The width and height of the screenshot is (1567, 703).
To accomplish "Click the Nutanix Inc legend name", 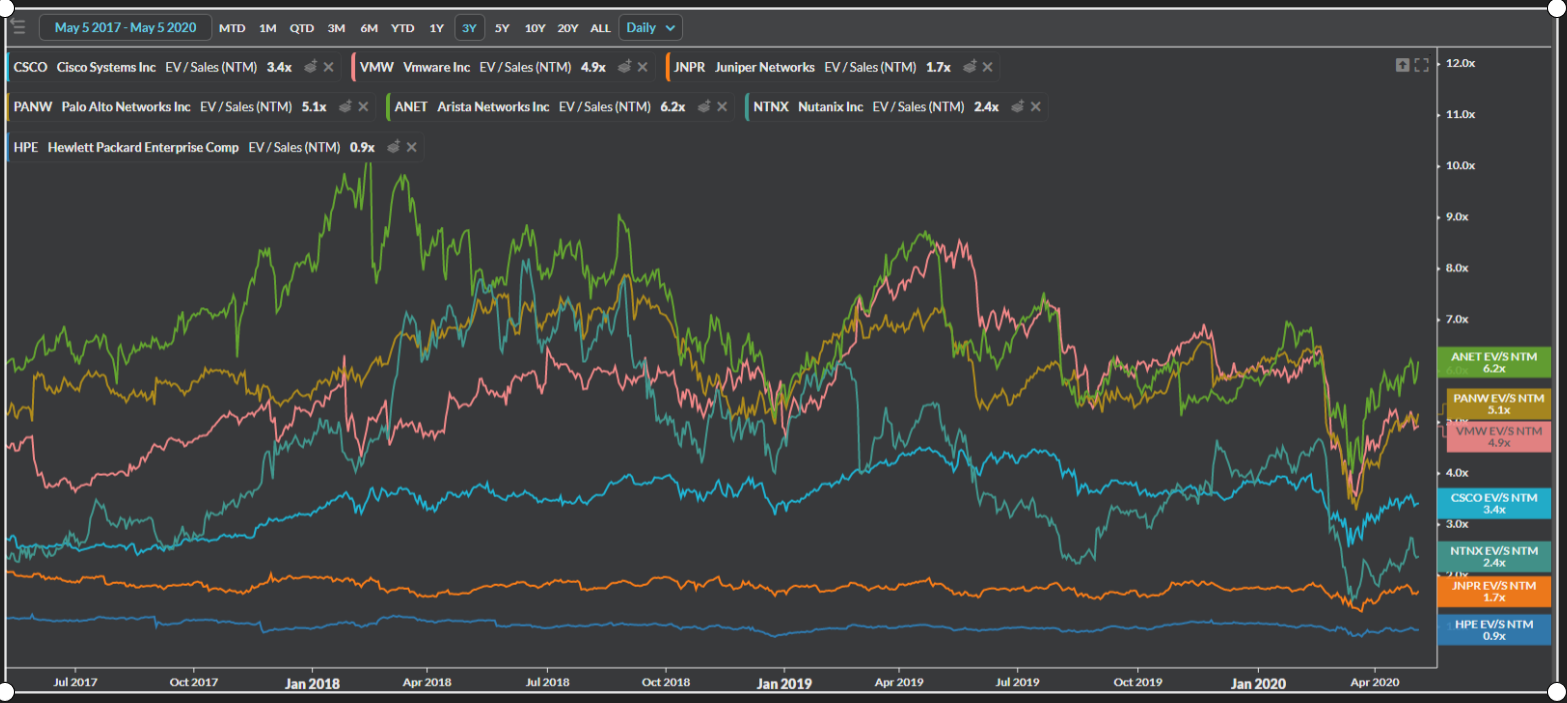I will (x=830, y=106).
